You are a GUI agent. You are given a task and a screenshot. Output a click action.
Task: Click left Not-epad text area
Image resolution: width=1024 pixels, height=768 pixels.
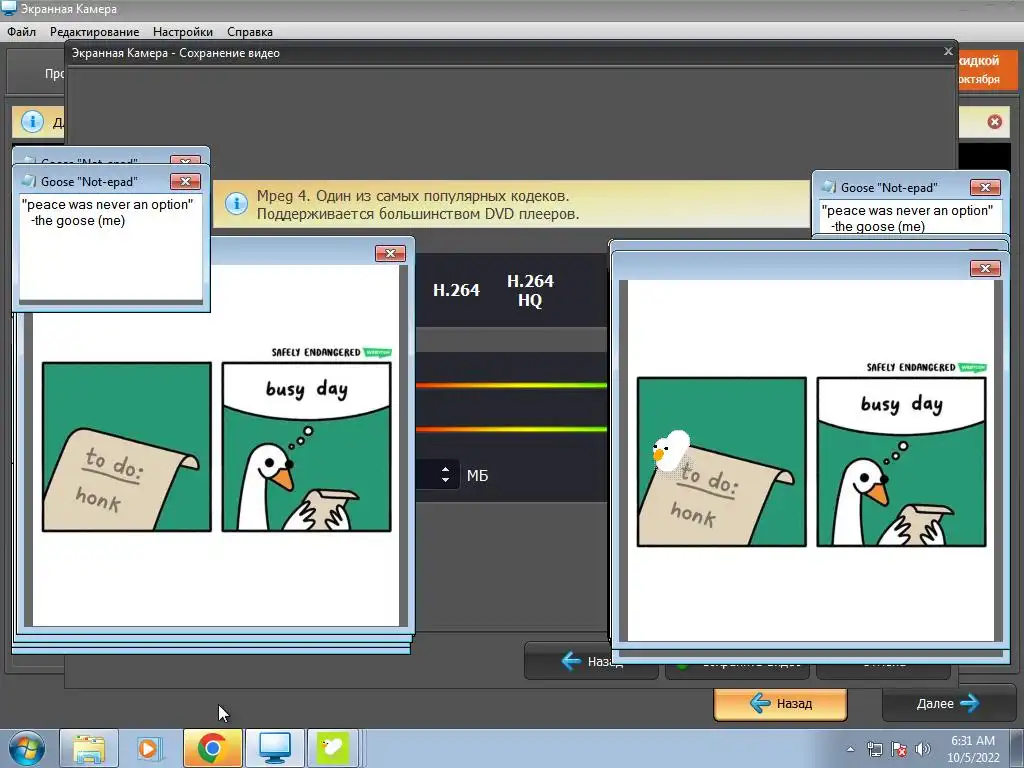110,247
